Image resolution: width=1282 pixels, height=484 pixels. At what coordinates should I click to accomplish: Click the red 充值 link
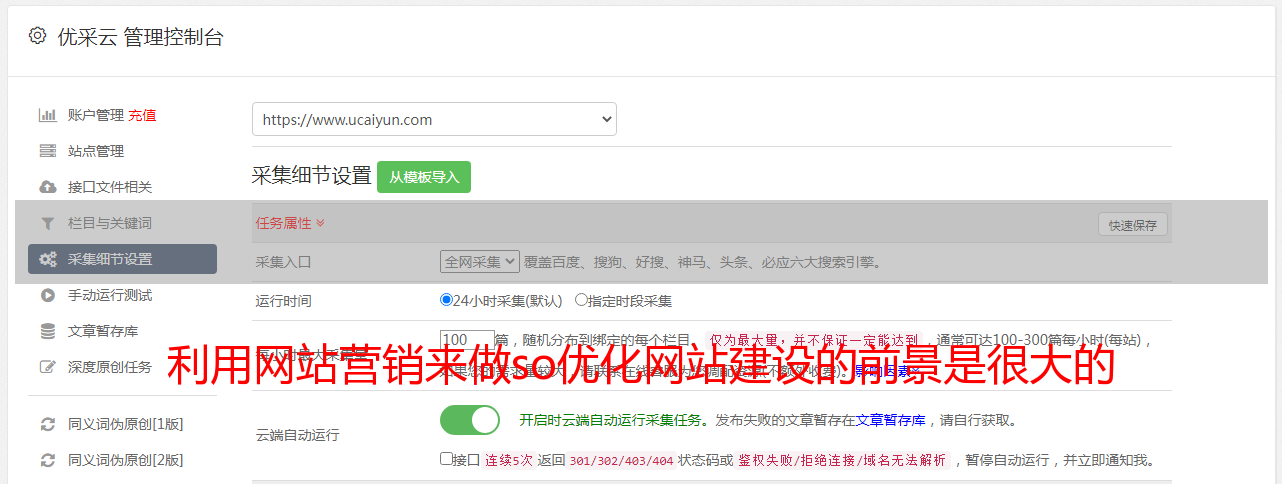tap(142, 115)
